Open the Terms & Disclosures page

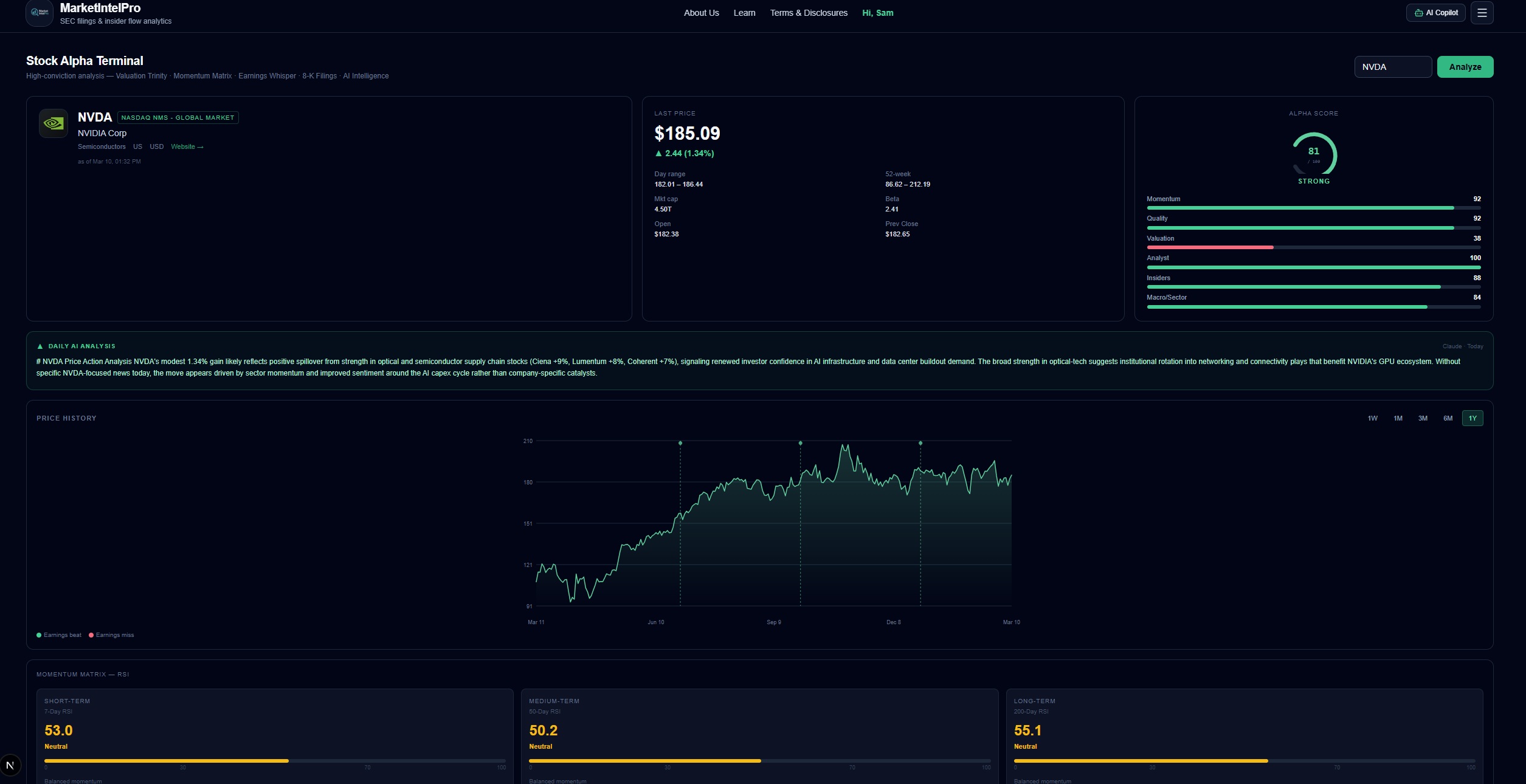(808, 12)
